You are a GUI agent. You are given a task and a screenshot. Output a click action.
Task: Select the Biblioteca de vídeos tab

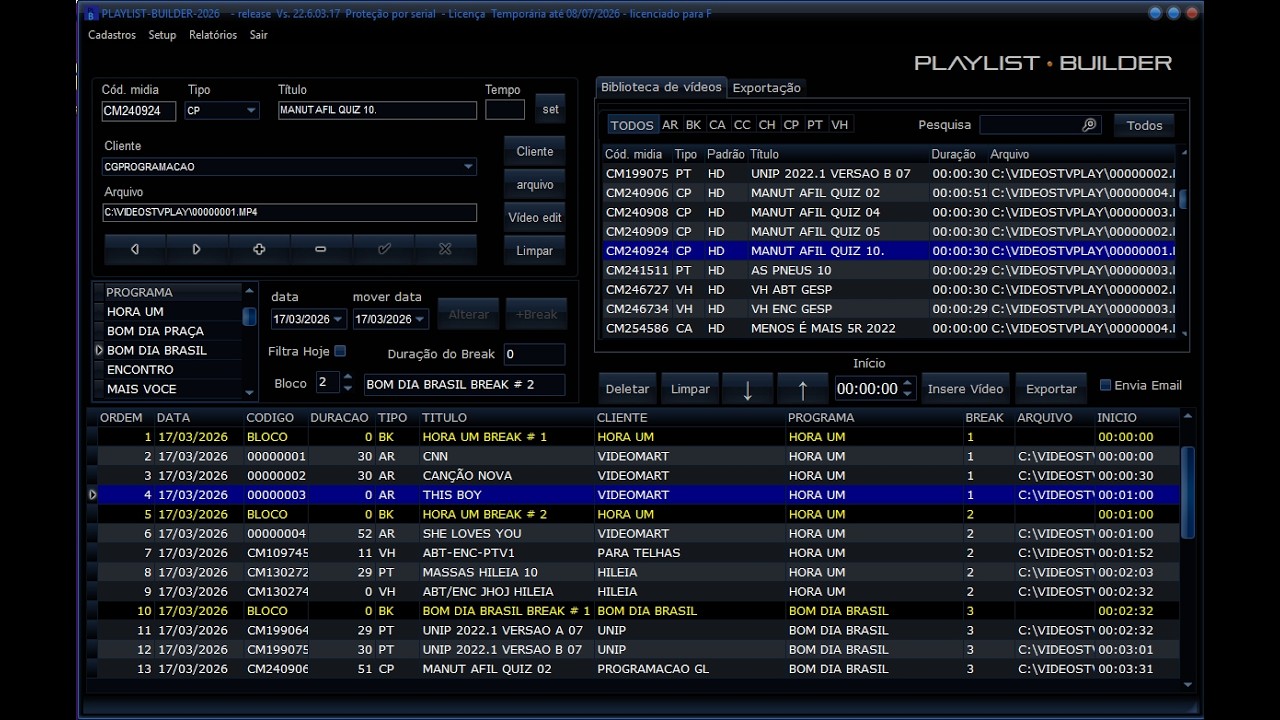pyautogui.click(x=661, y=87)
